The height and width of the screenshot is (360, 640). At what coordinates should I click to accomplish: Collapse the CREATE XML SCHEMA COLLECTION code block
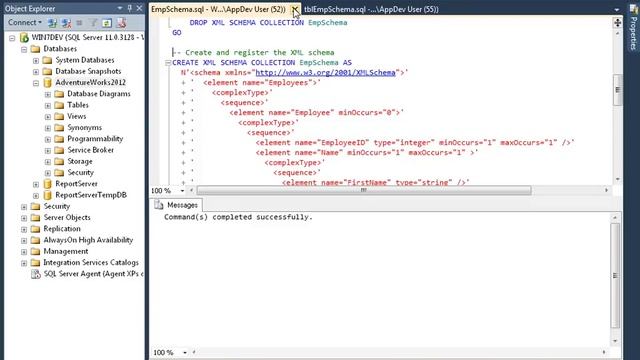(167, 63)
